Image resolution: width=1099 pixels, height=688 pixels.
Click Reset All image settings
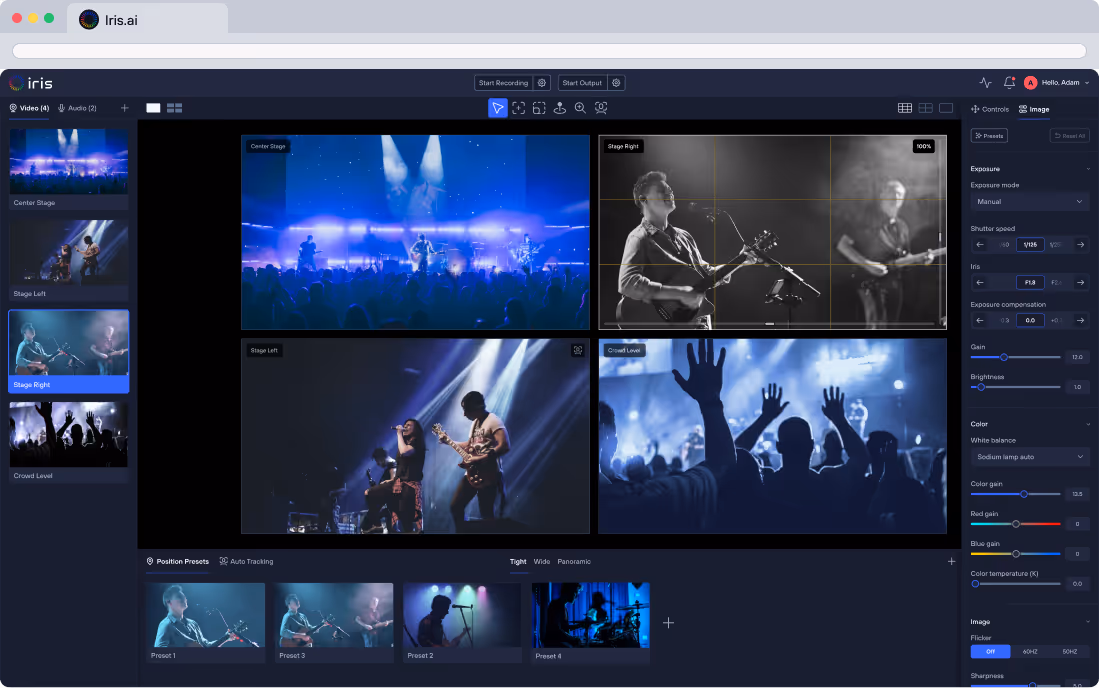tap(1070, 136)
